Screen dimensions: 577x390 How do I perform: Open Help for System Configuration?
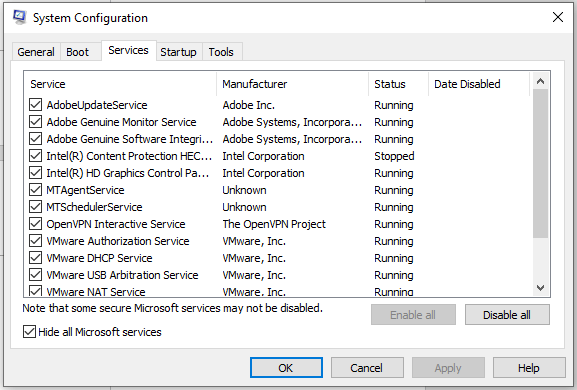point(529,368)
